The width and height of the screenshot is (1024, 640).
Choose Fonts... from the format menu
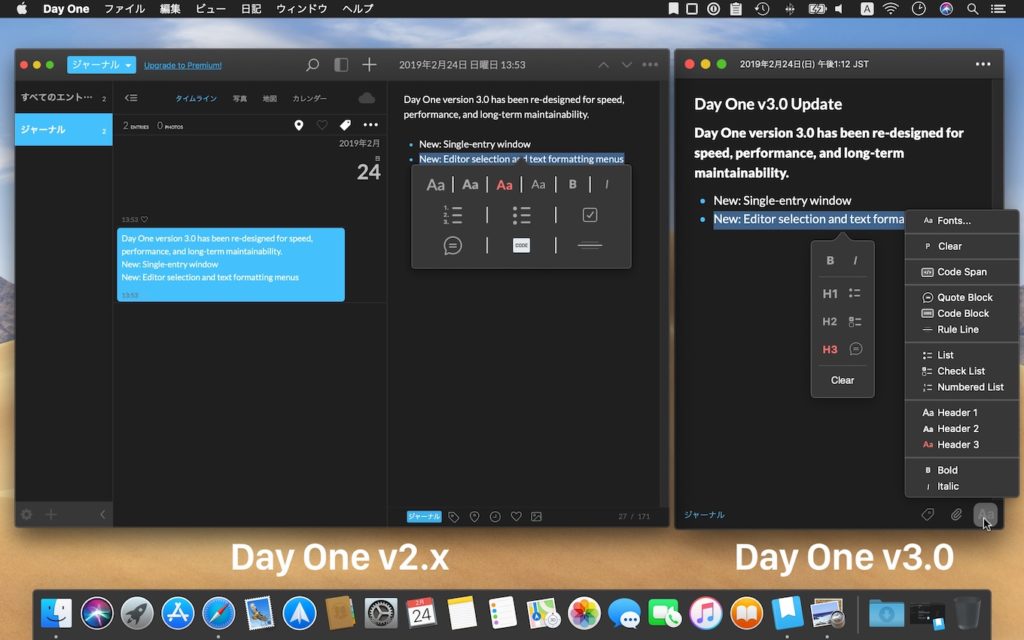point(961,221)
